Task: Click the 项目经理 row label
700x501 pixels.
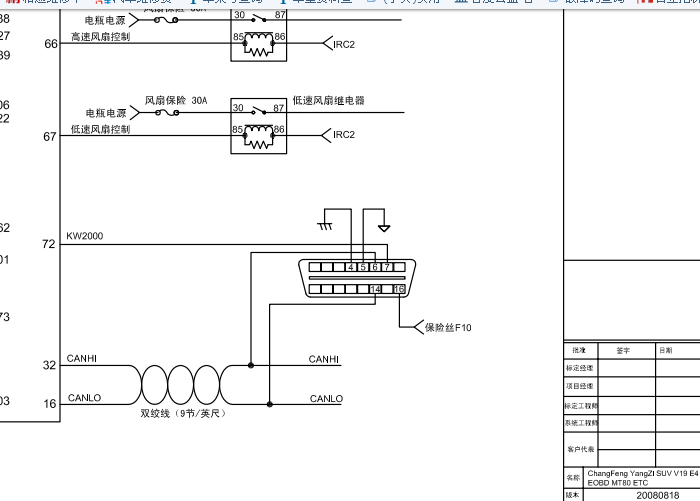Action: click(579, 386)
